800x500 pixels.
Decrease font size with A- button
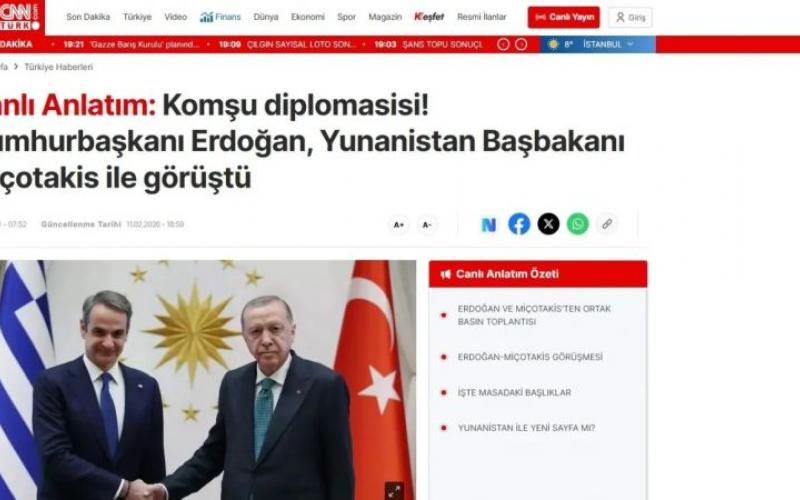click(x=427, y=224)
